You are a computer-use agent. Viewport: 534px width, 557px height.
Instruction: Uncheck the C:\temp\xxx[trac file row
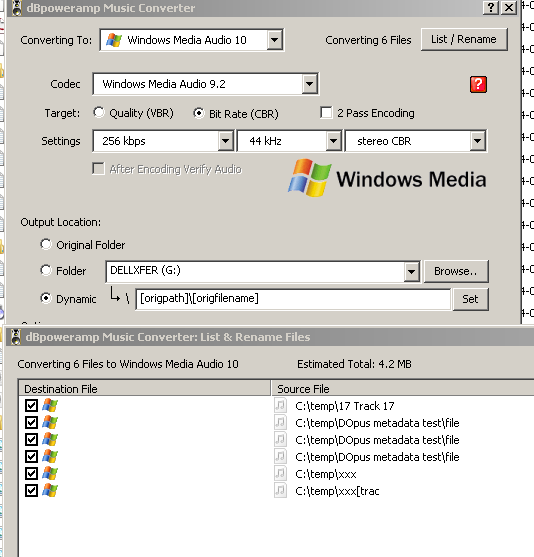pyautogui.click(x=31, y=491)
